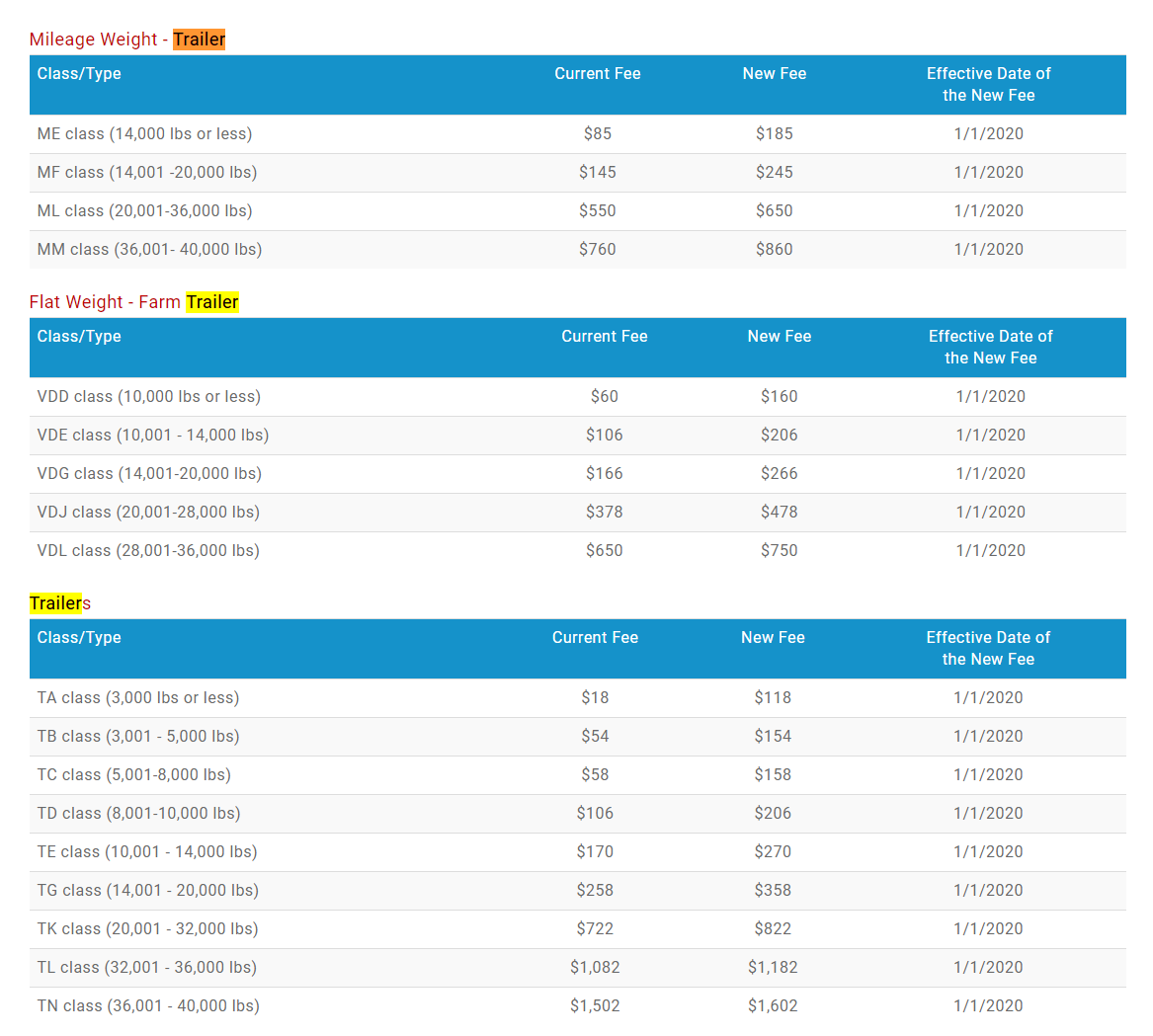1153x1036 pixels.
Task: Select the MM class (36,001- 40,000 lbs) label
Action: [x=149, y=250]
